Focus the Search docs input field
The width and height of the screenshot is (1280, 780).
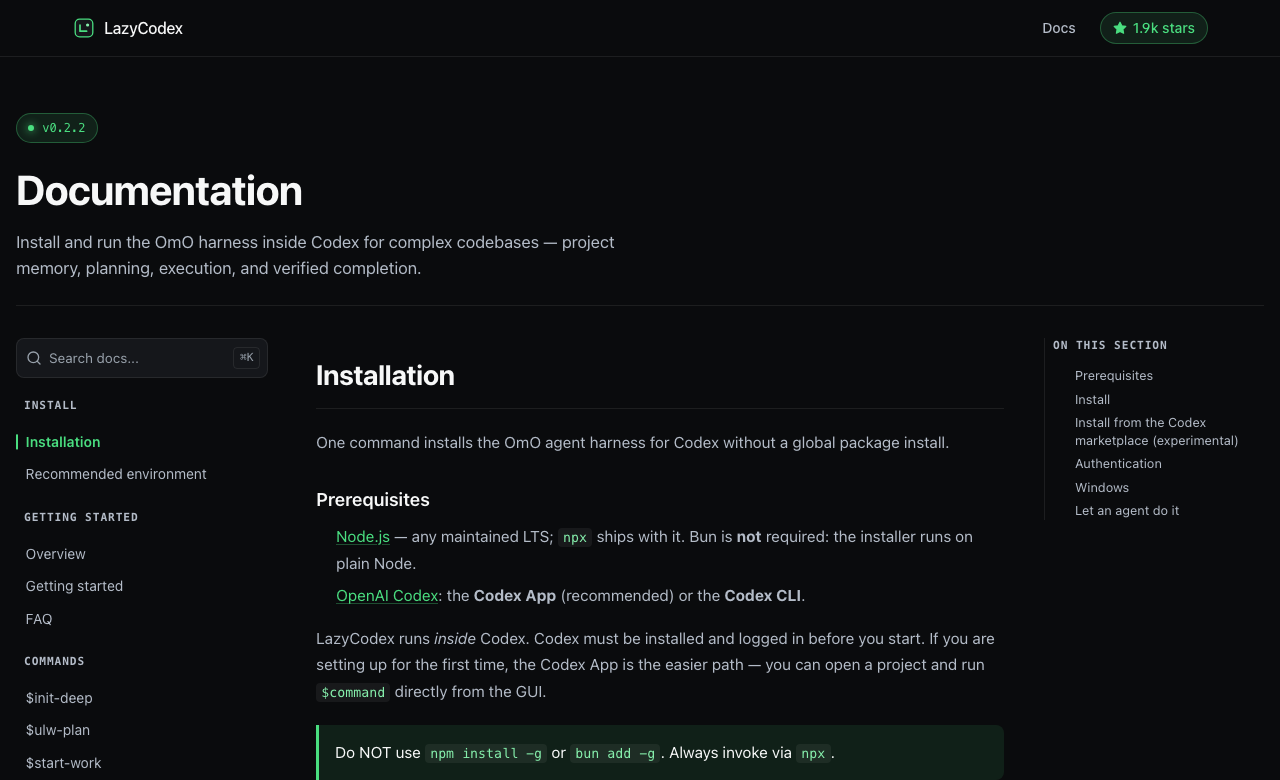[x=142, y=358]
